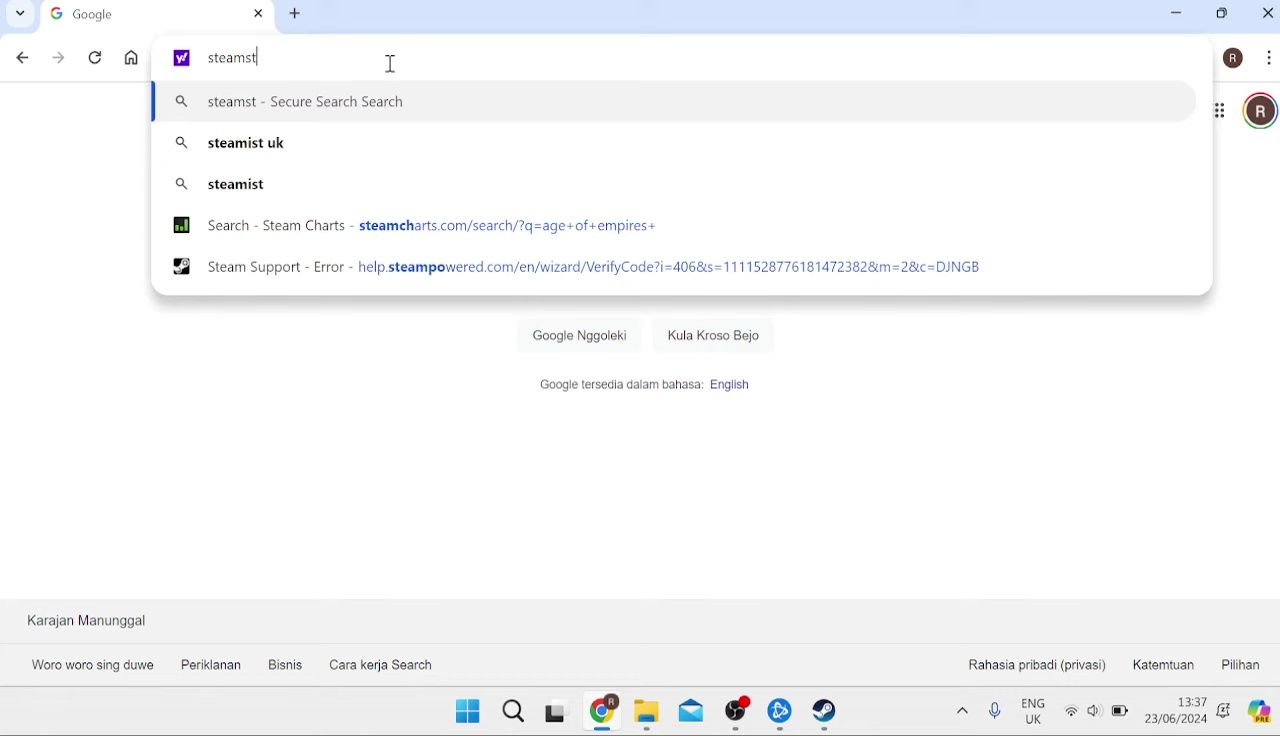This screenshot has height=736, width=1280.
Task: Open the Chrome profile avatar in toolbar
Action: (x=1233, y=58)
